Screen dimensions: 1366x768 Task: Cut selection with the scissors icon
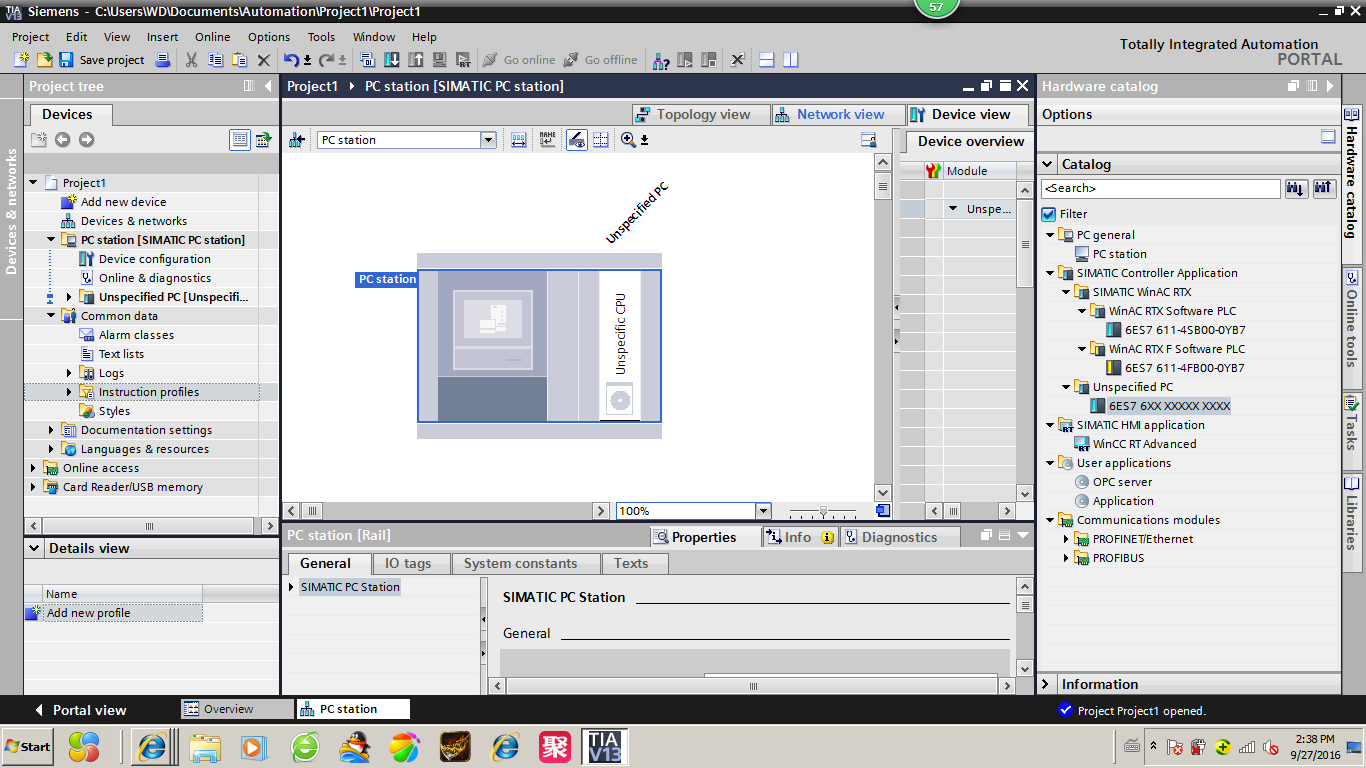[x=192, y=60]
